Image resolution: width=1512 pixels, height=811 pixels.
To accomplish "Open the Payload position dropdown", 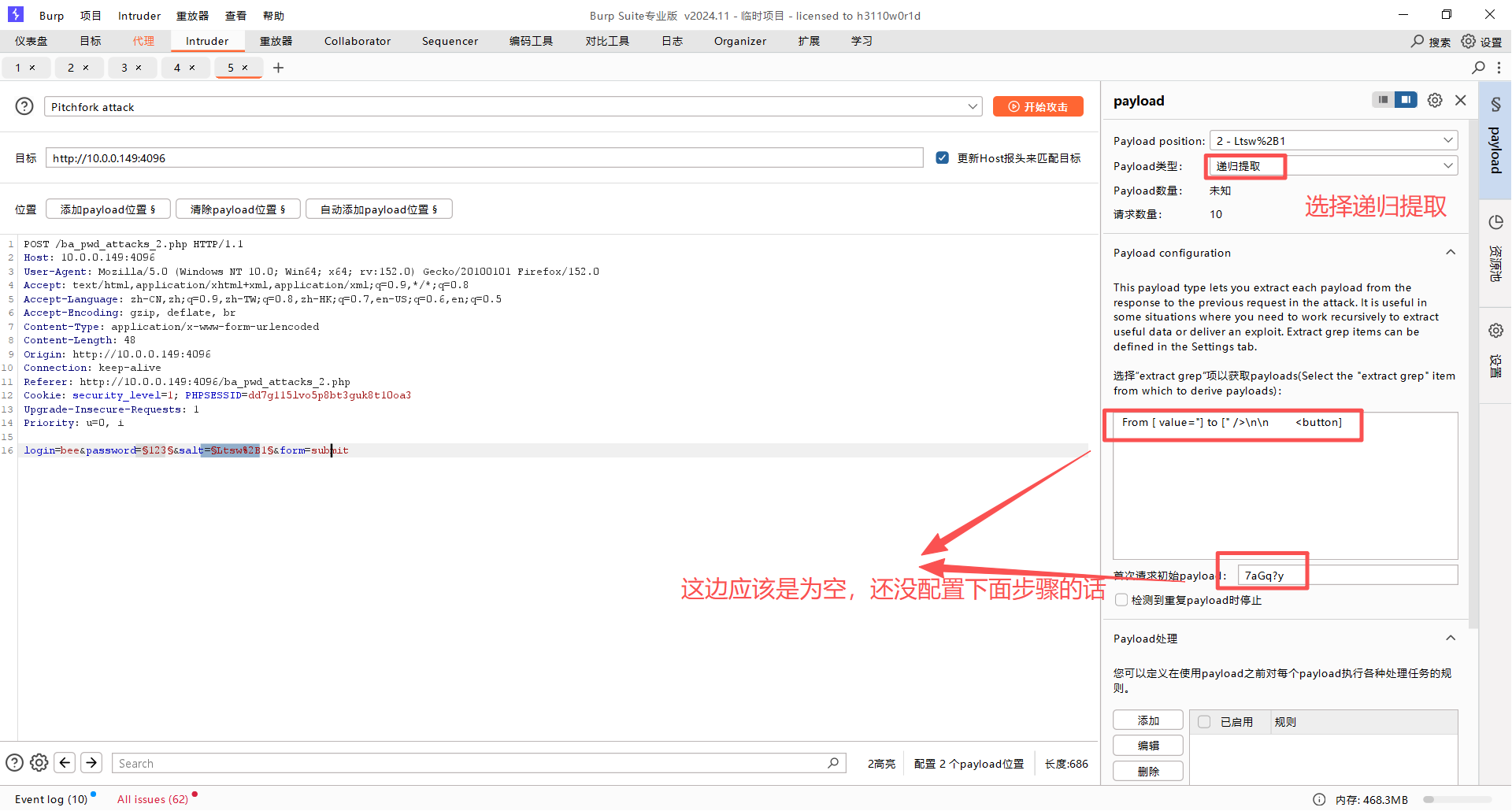I will click(1334, 140).
